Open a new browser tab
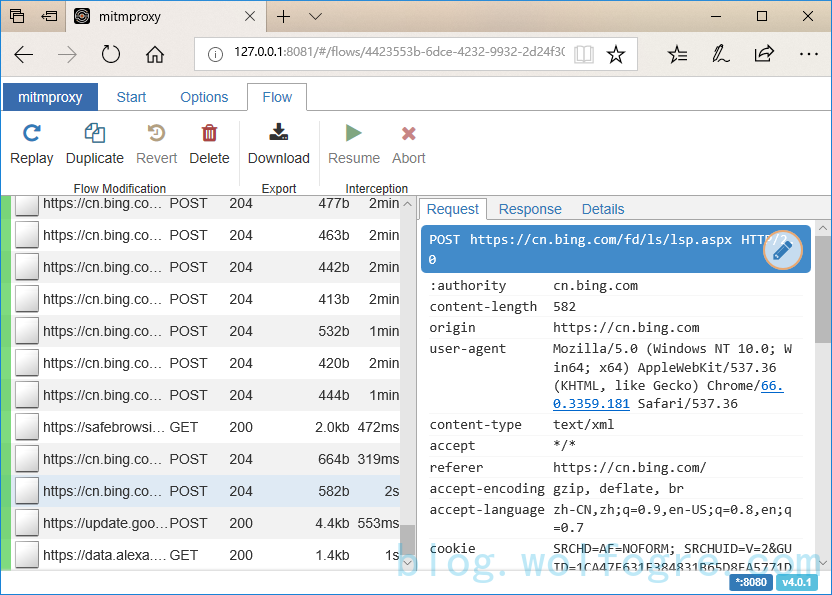 point(284,17)
